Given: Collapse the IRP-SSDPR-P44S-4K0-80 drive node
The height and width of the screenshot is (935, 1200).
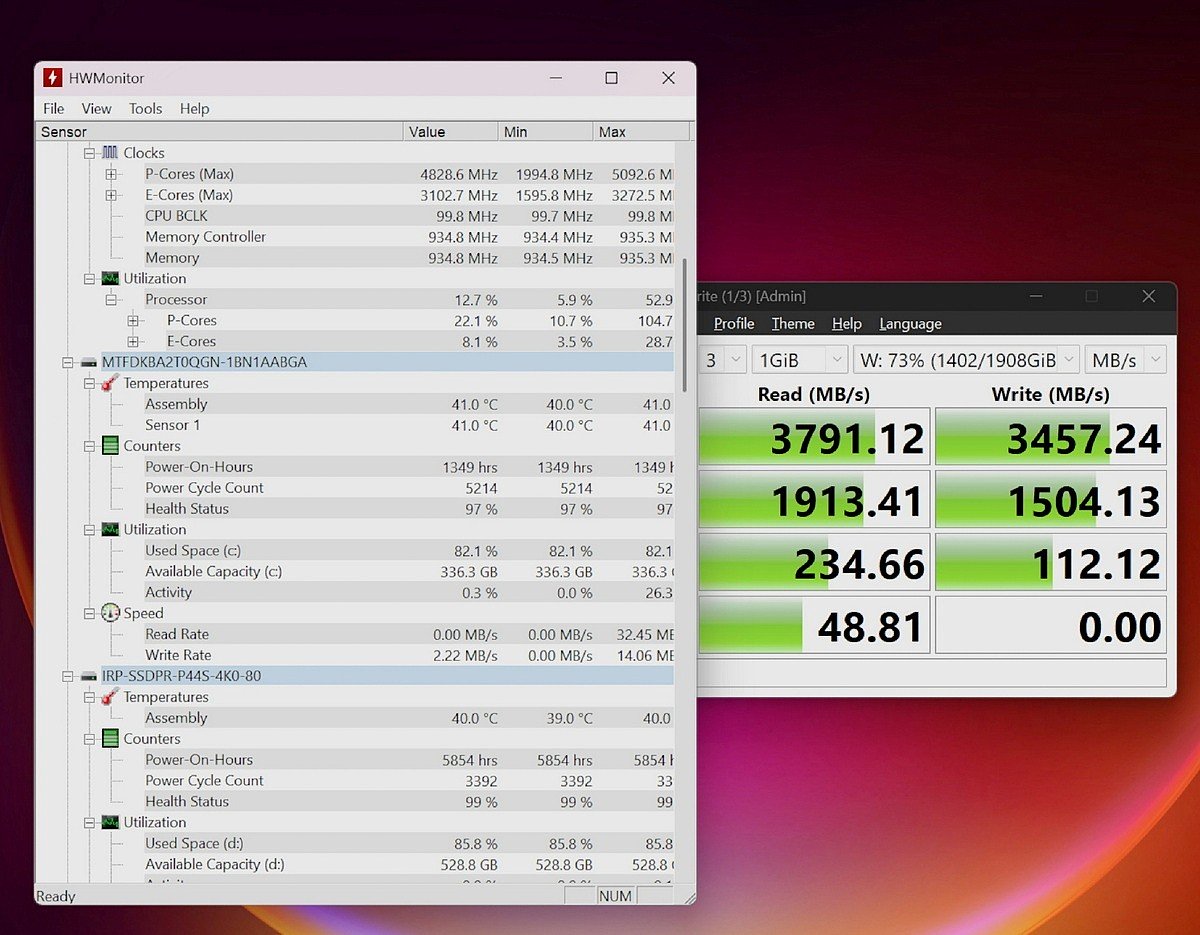Looking at the screenshot, I should [x=68, y=676].
